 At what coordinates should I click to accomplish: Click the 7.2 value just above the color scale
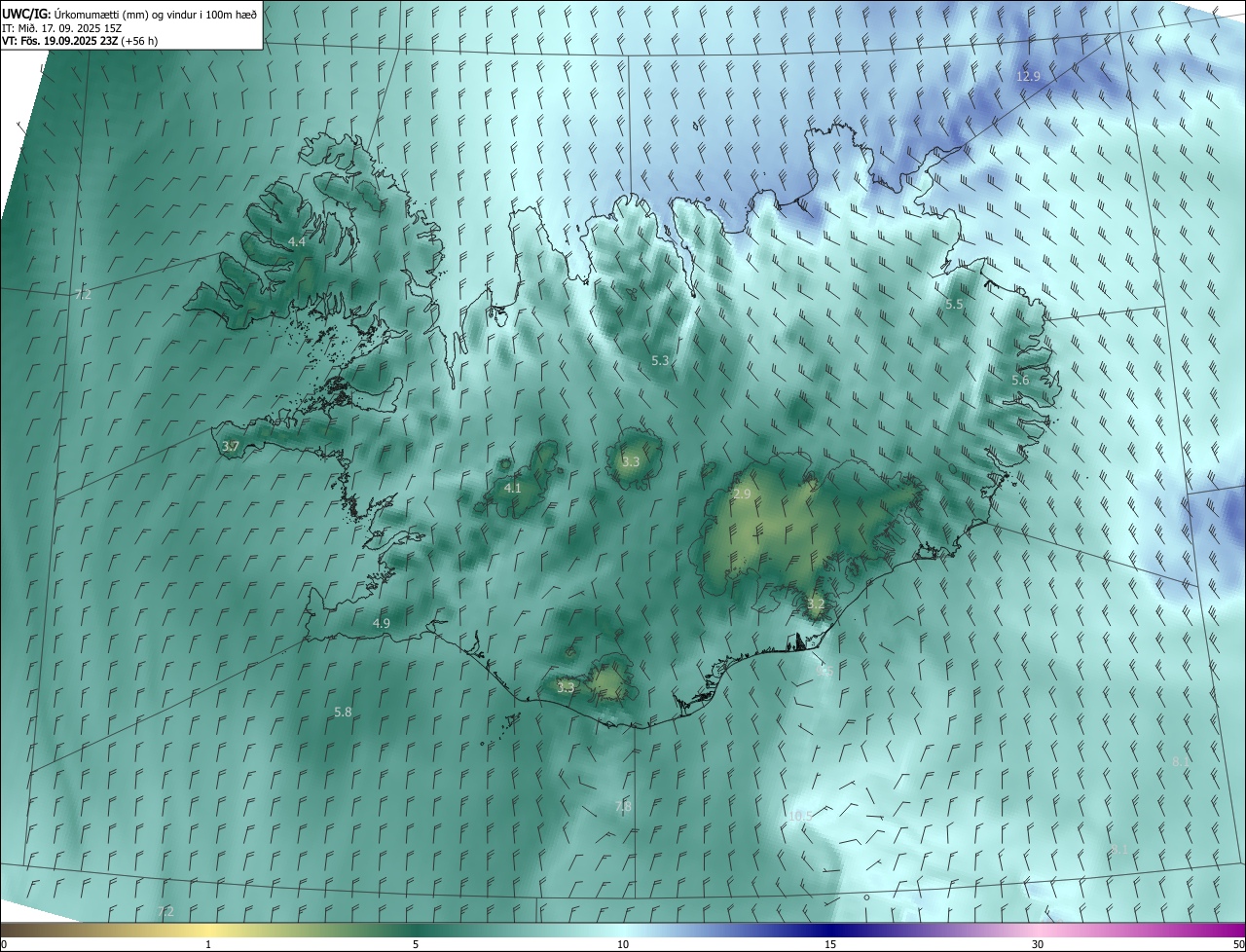[165, 911]
